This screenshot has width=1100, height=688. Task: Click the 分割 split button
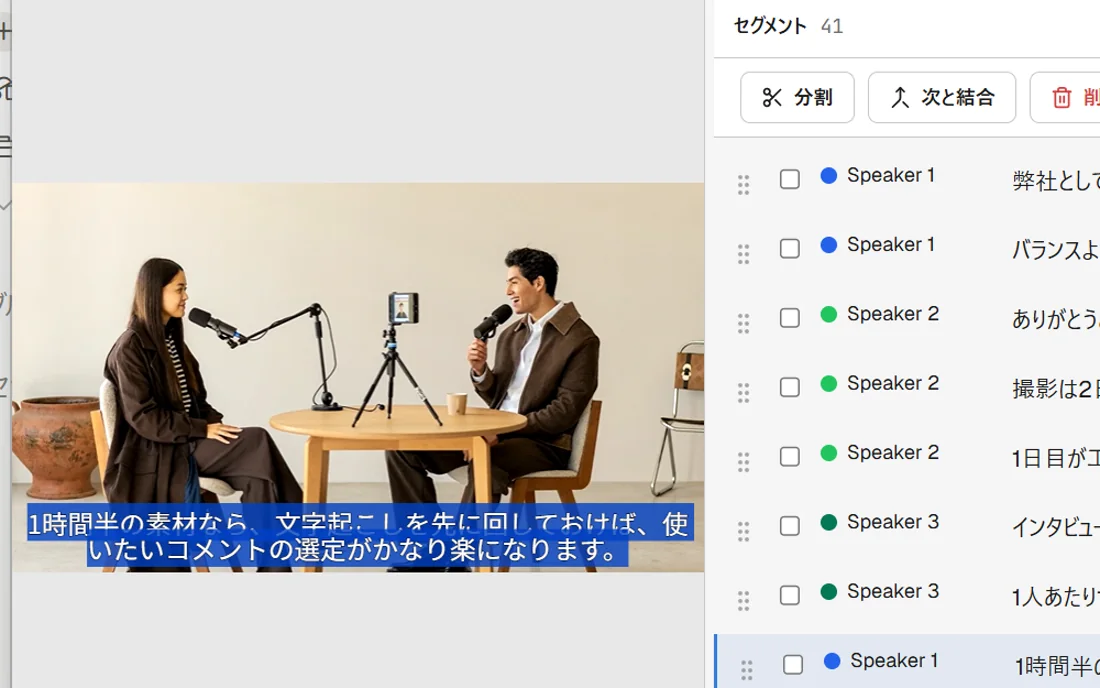[797, 97]
